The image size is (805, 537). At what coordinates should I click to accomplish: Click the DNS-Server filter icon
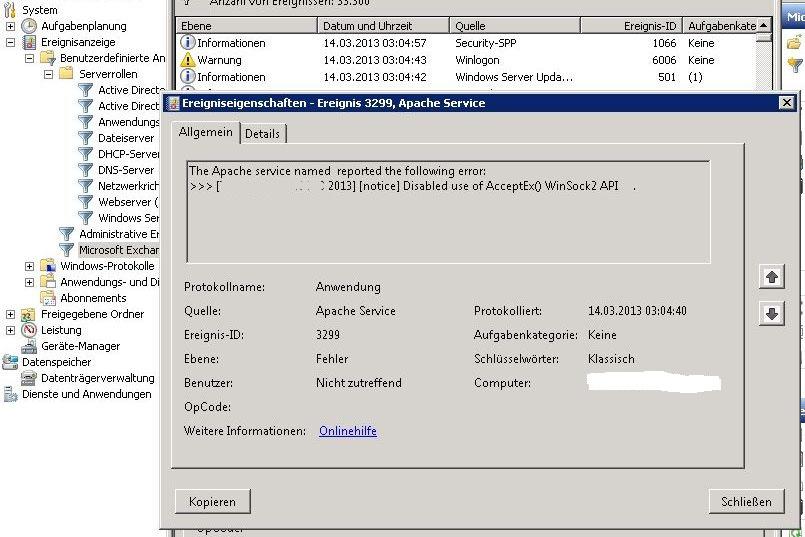(85, 170)
